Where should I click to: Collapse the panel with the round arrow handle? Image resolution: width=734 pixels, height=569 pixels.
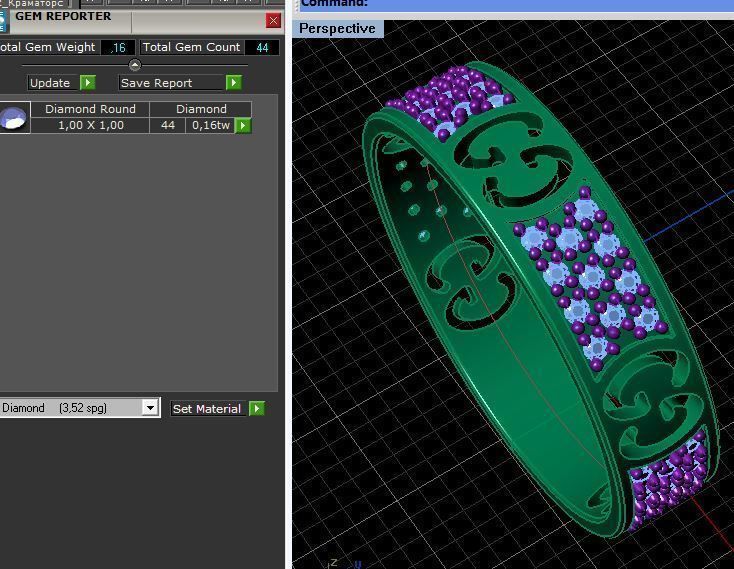[x=135, y=65]
